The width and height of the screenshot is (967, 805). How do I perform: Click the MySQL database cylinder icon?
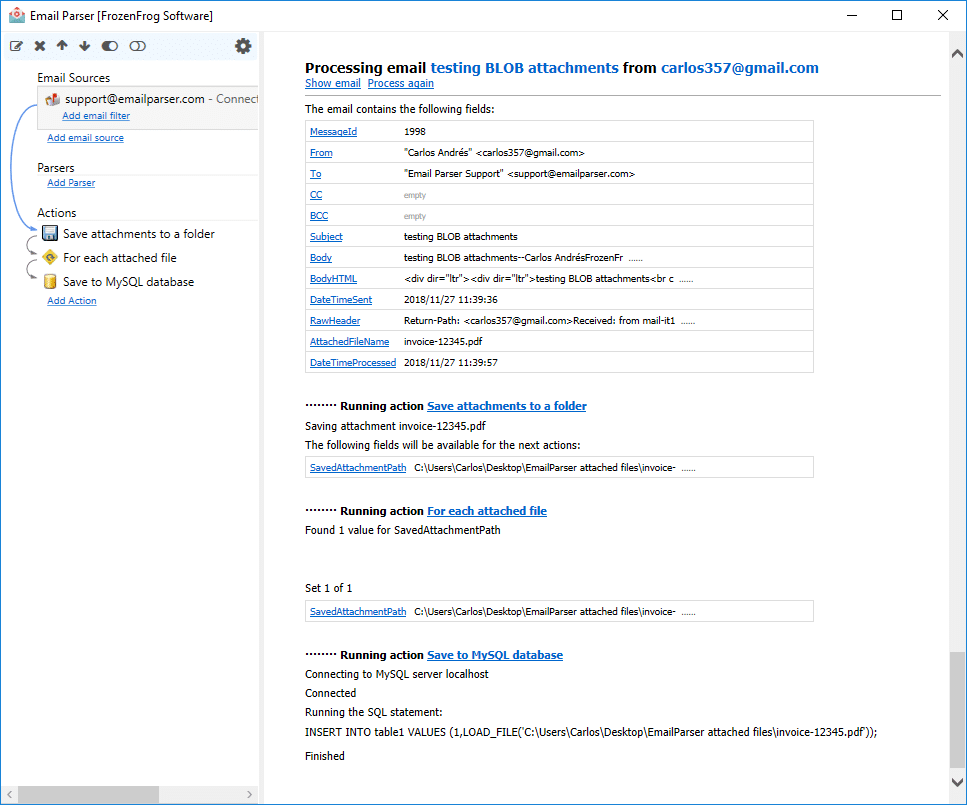pyautogui.click(x=50, y=281)
